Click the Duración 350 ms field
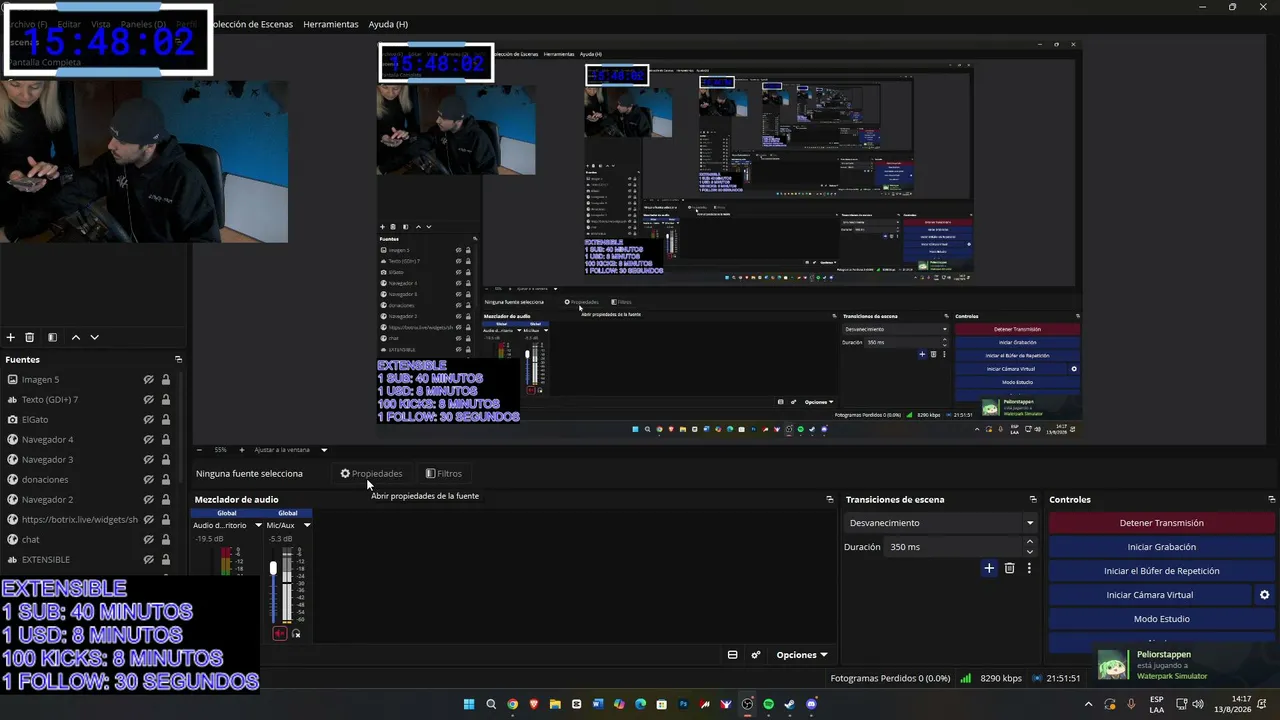1280x720 pixels. tap(955, 547)
